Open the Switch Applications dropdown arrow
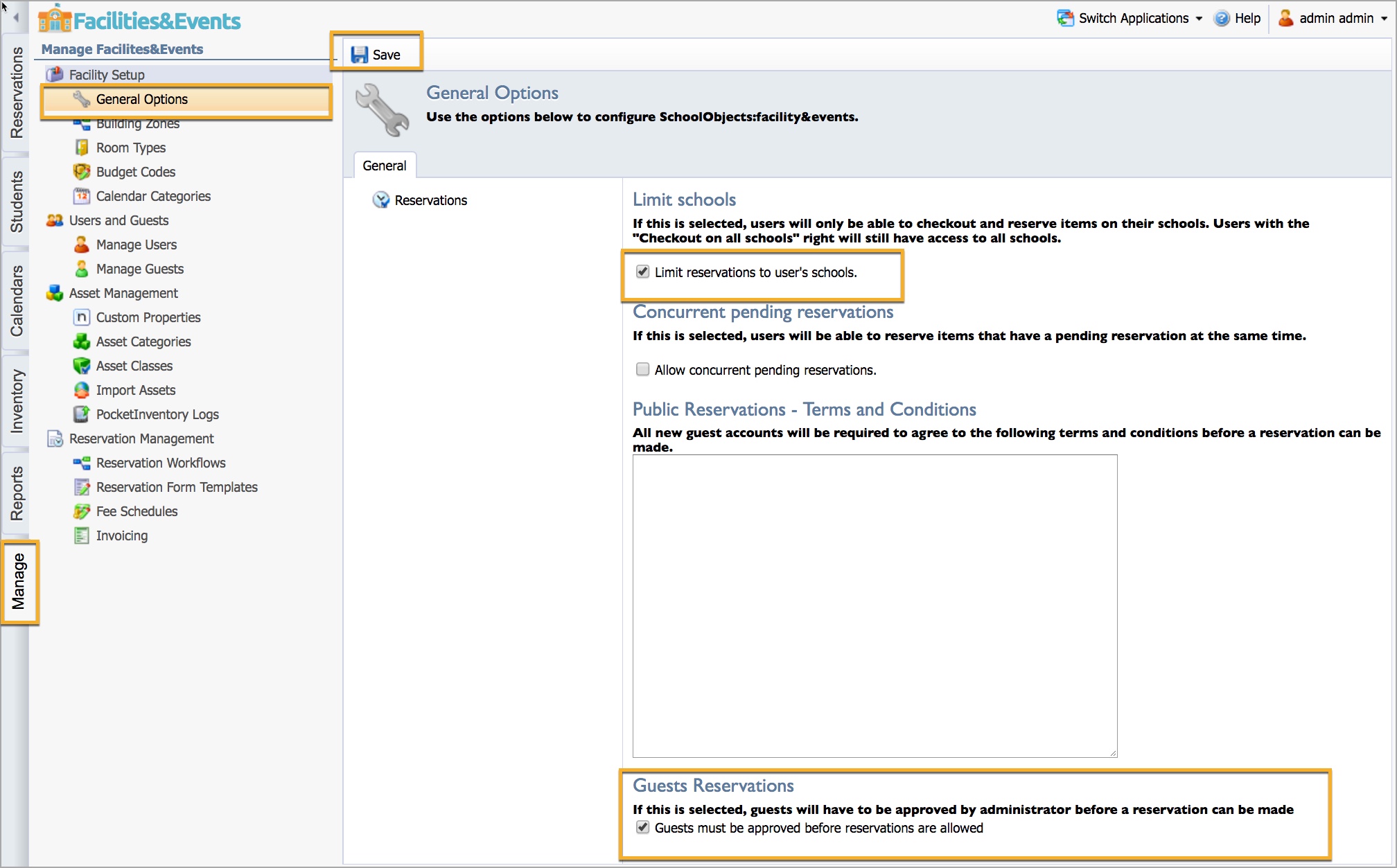 [x=1199, y=19]
